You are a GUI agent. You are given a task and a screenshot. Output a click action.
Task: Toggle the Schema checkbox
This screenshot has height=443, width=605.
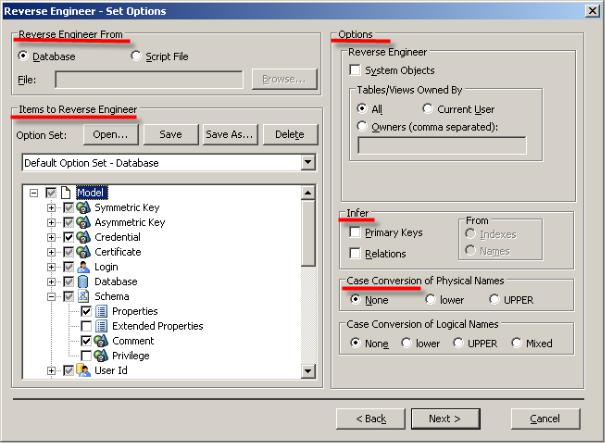coord(68,296)
